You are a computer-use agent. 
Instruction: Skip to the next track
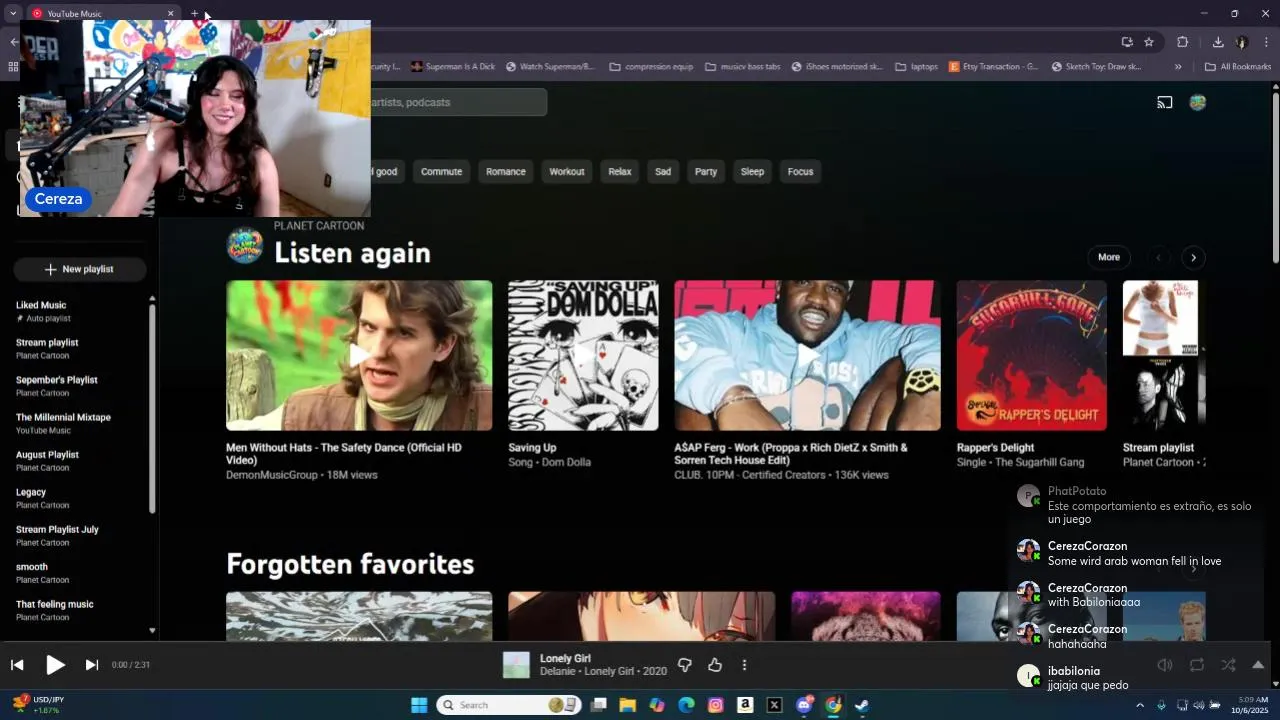(92, 664)
